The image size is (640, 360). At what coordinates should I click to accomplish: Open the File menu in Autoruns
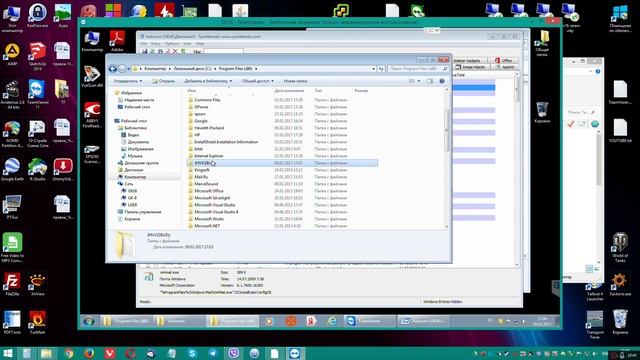[x=144, y=44]
